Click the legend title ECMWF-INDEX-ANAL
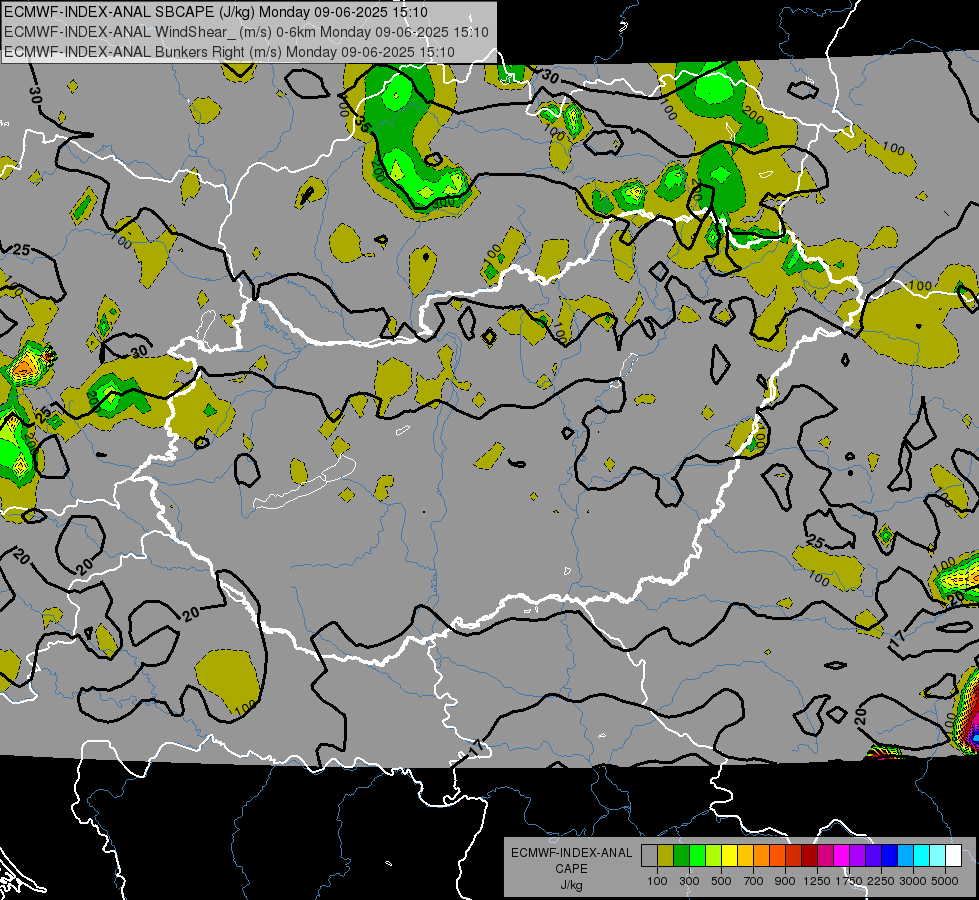 [x=571, y=853]
